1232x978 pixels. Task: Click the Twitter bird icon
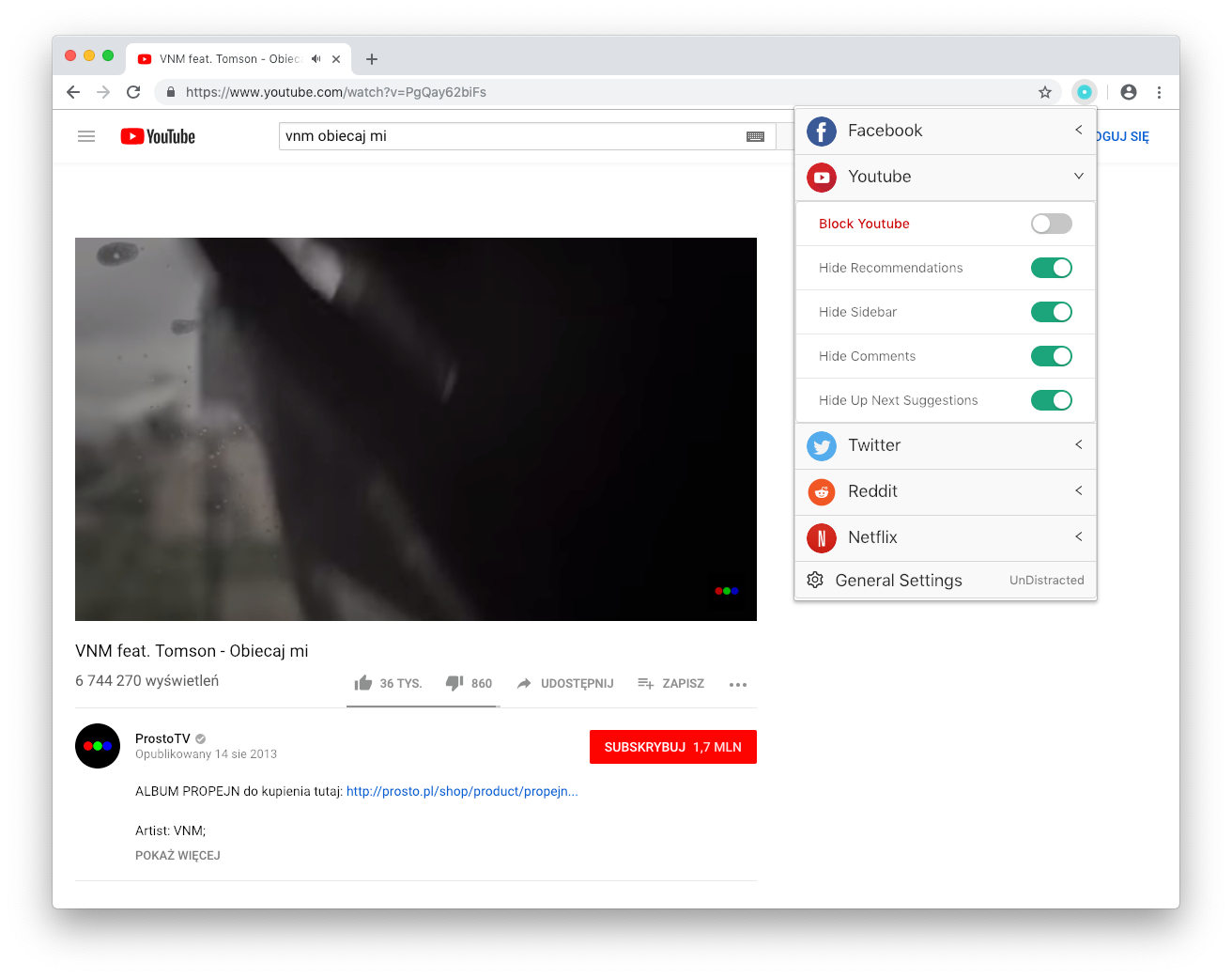(x=822, y=446)
